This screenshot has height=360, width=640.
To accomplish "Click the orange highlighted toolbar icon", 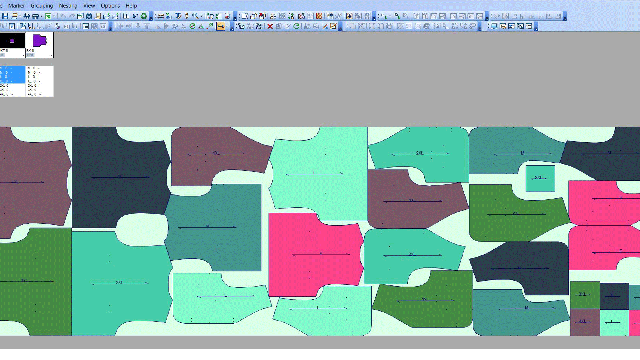I will pos(221,26).
